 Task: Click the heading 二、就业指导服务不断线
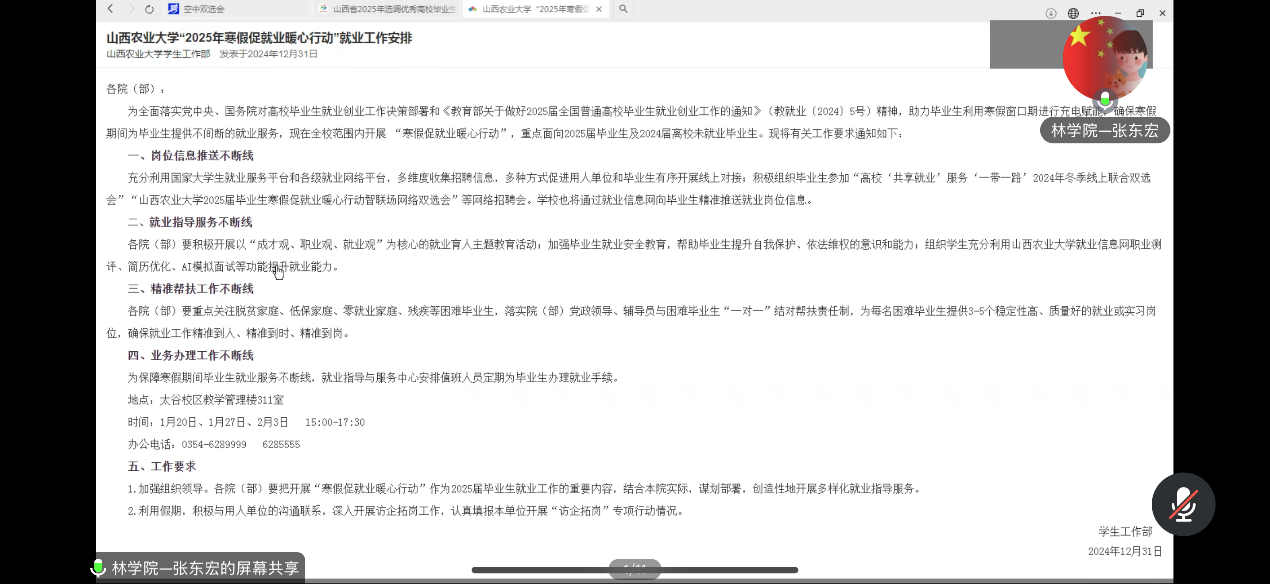click(x=190, y=222)
